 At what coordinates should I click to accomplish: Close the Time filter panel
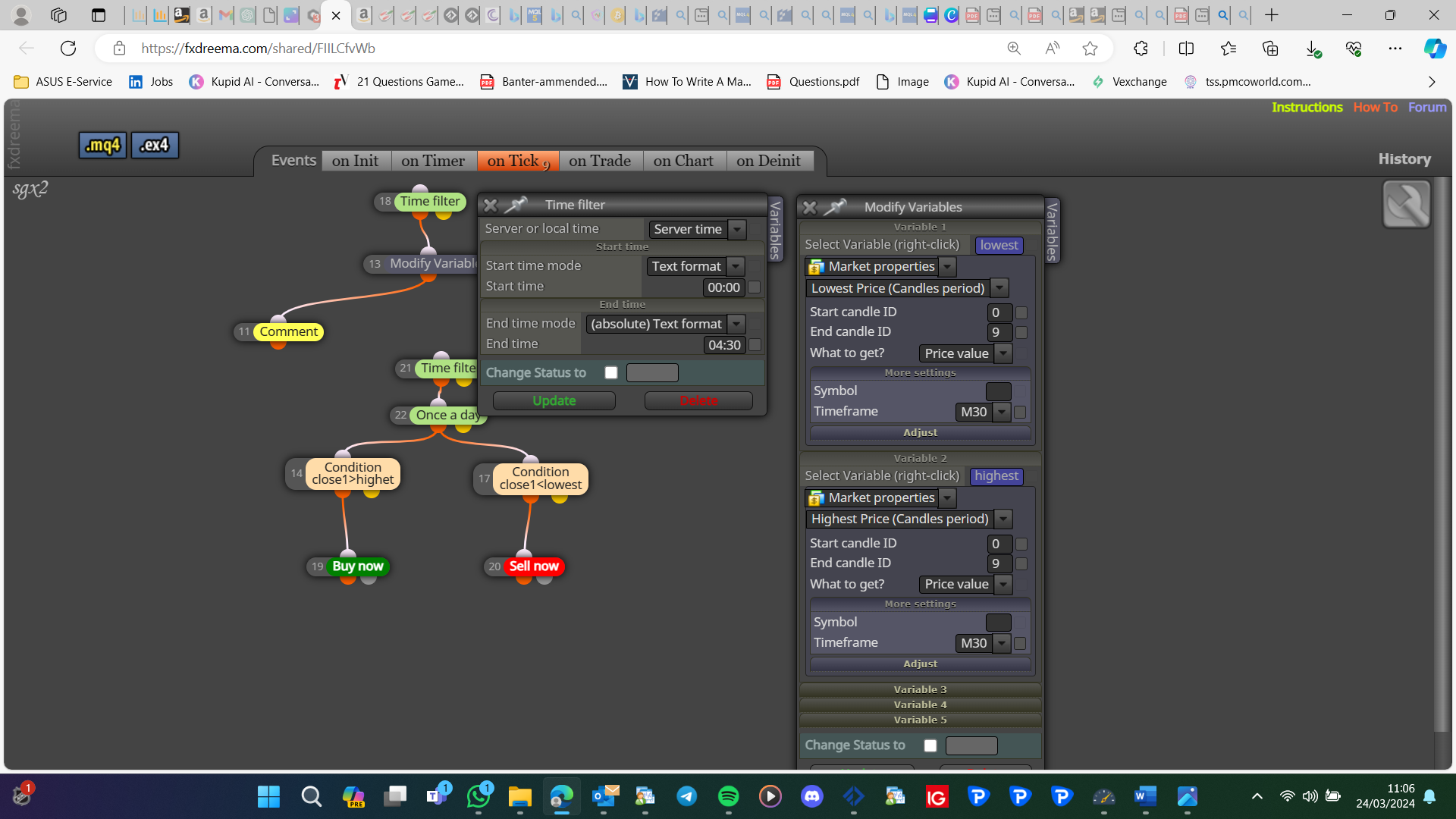coord(491,205)
